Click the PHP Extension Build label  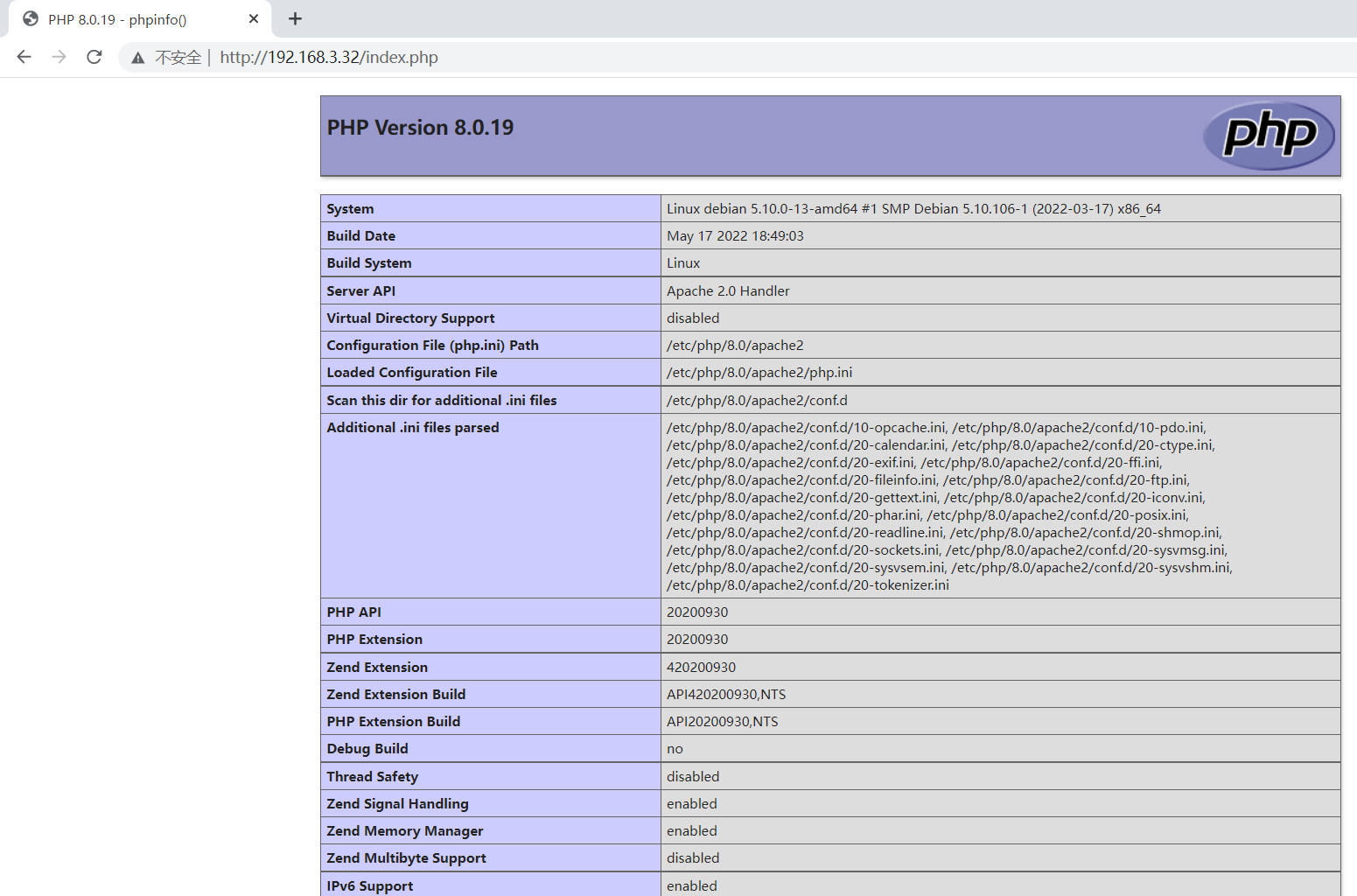(394, 722)
